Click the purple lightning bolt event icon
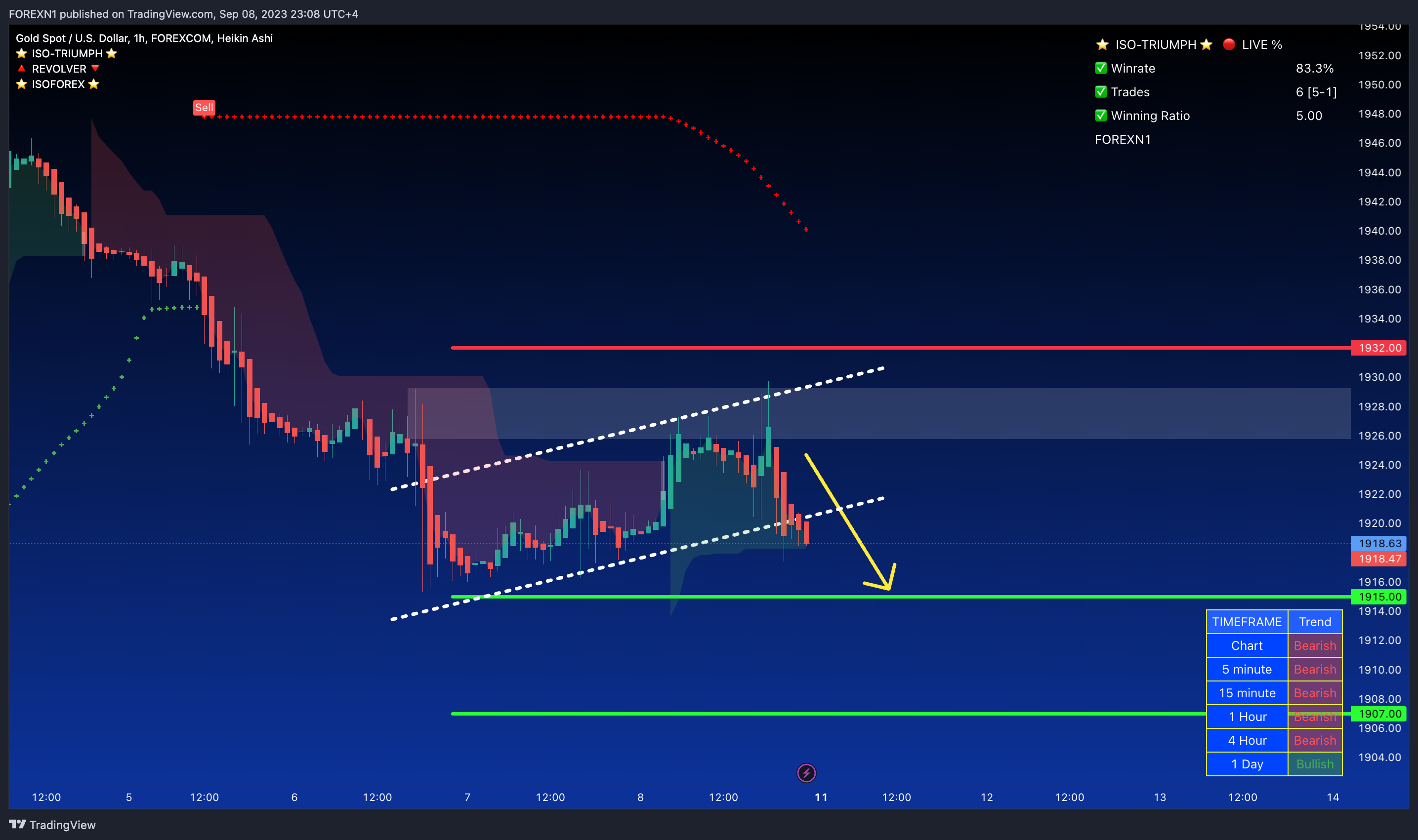 (806, 773)
